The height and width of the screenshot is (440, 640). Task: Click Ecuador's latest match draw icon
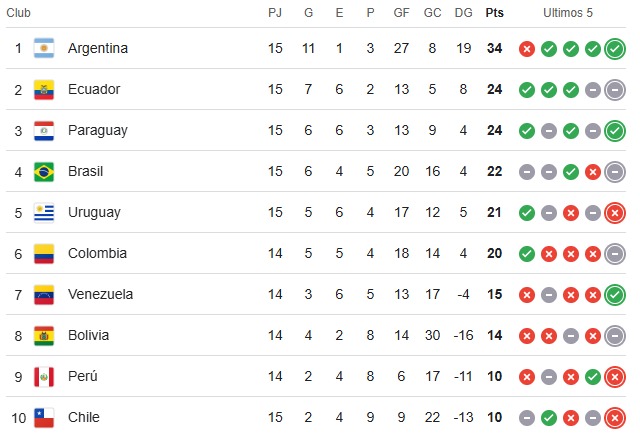click(x=615, y=90)
